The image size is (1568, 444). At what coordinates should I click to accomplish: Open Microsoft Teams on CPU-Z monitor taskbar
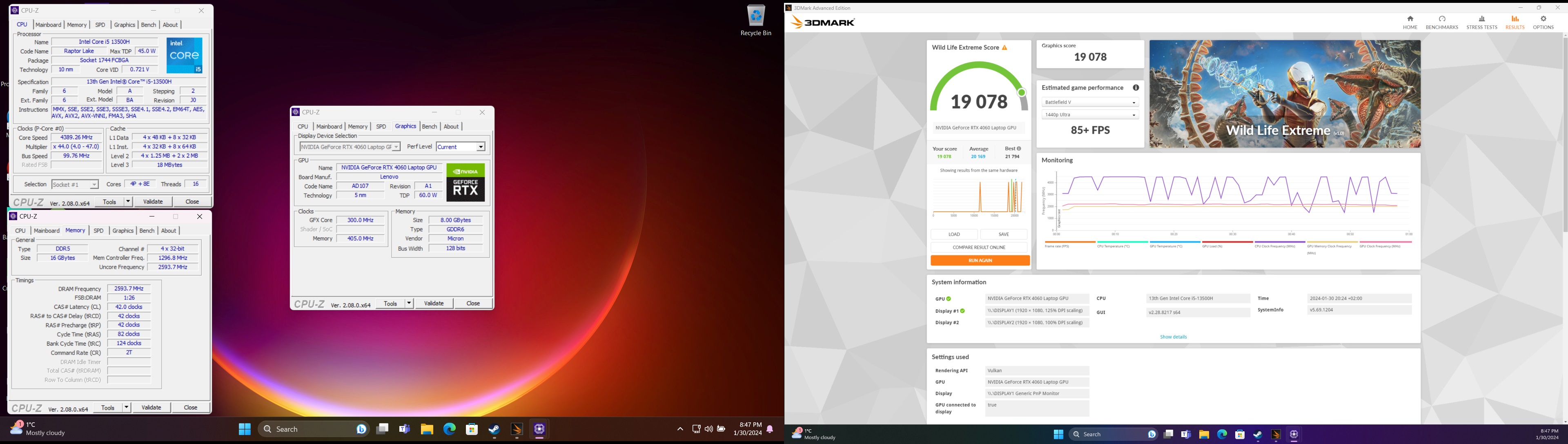(405, 429)
